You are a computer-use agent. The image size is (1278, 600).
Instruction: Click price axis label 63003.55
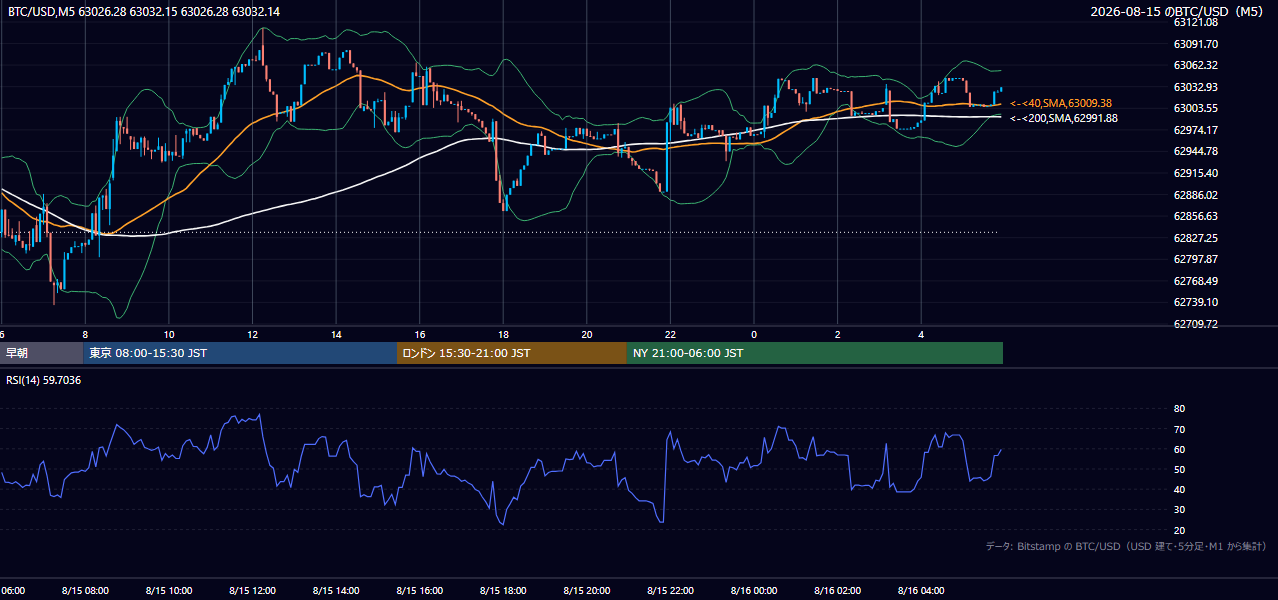[x=1195, y=108]
